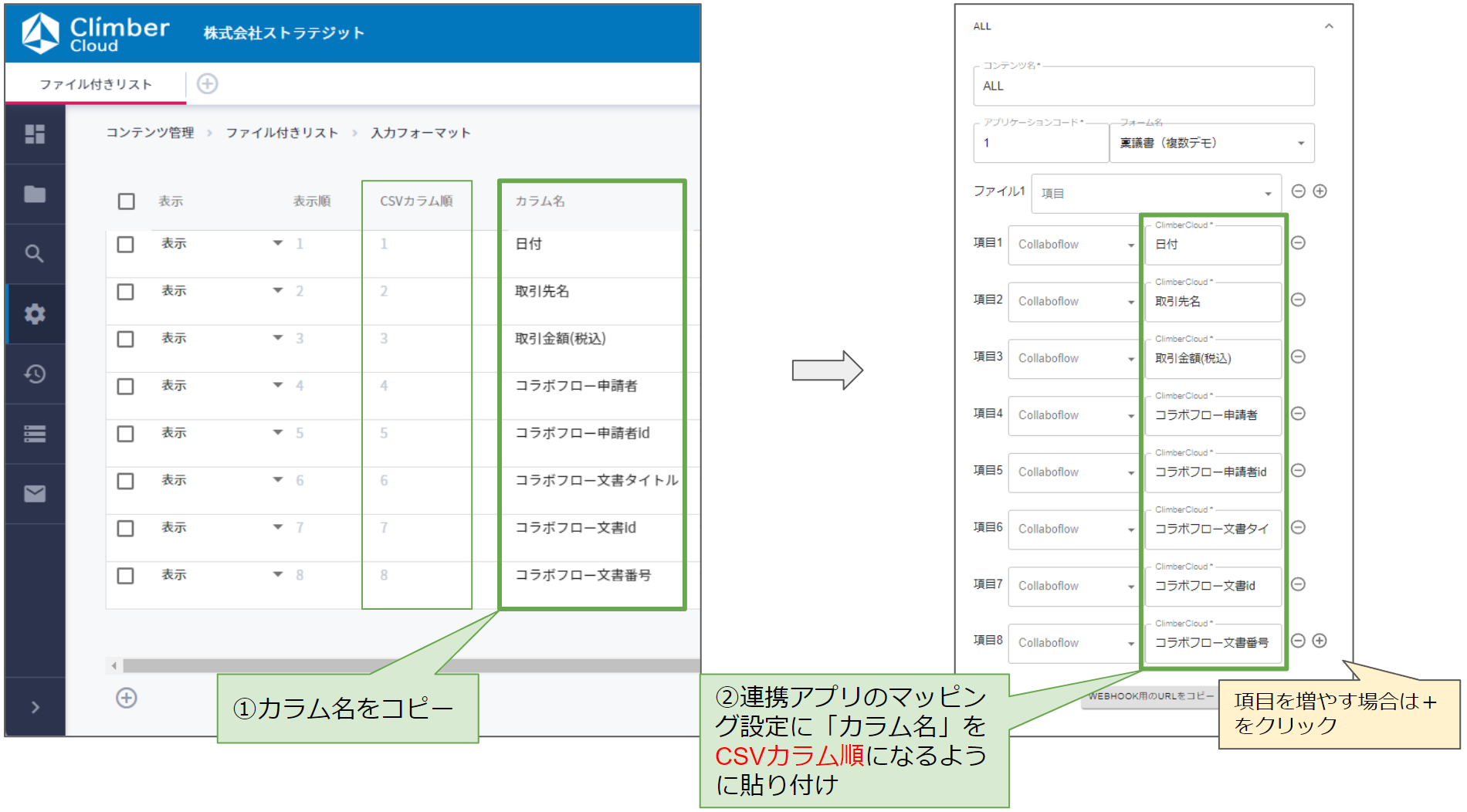The width and height of the screenshot is (1467, 812).
Task: Remove 項目3 mapping with minus icon
Action: coord(1299,357)
